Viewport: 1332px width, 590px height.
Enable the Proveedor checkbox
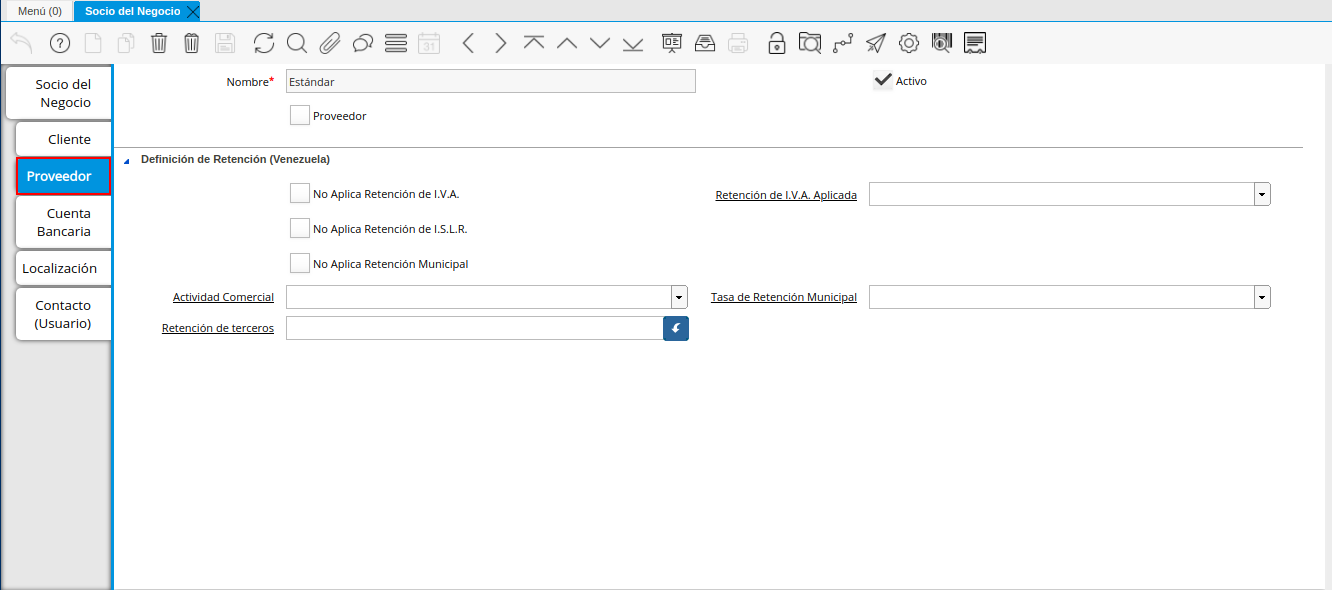click(x=300, y=116)
